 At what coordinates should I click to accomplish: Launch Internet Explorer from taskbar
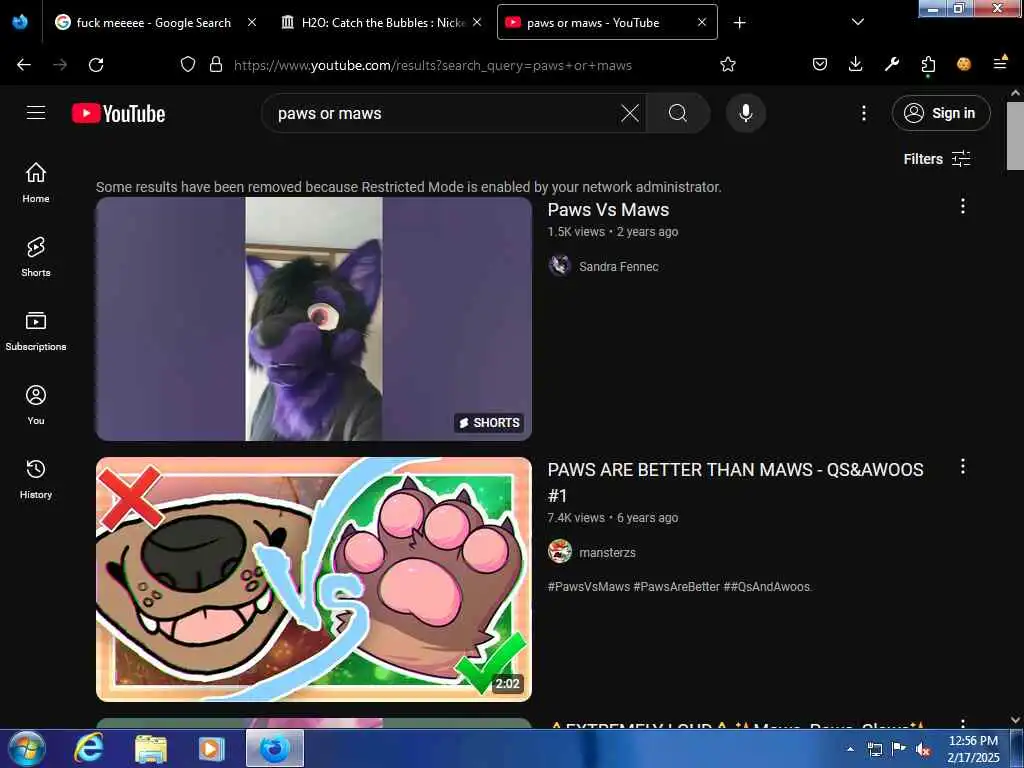pyautogui.click(x=88, y=748)
